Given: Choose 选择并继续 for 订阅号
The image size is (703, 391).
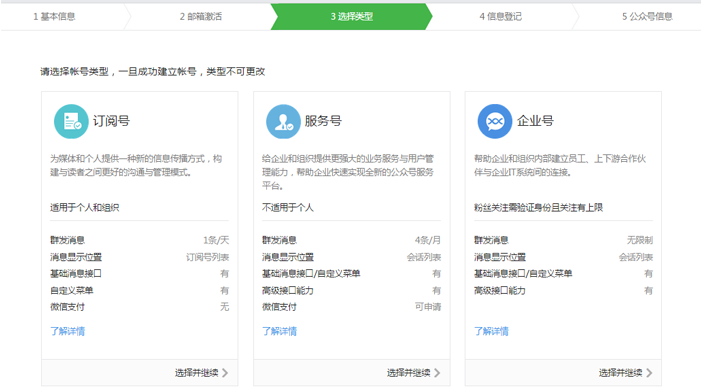Looking at the screenshot, I should coord(201,373).
